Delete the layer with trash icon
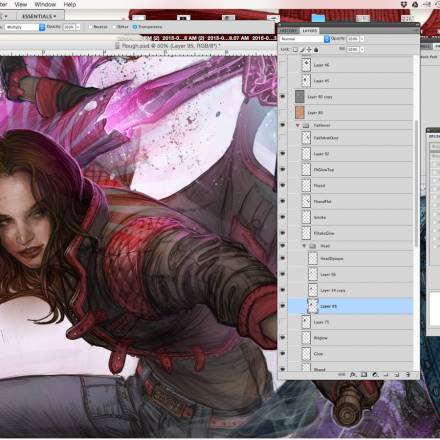The image size is (440, 440). point(408,375)
